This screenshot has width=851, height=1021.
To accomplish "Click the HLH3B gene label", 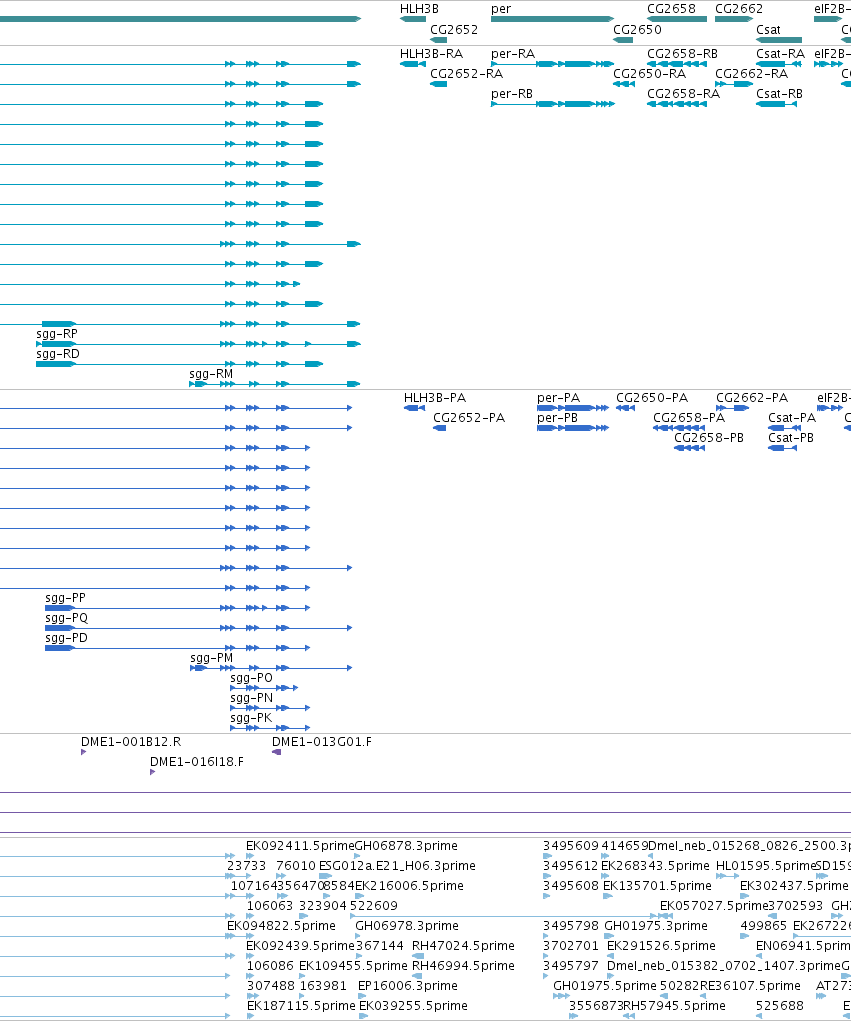I will pyautogui.click(x=419, y=8).
